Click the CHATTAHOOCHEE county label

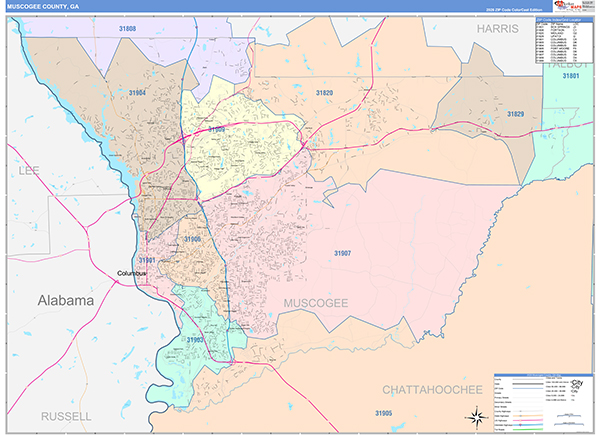pyautogui.click(x=432, y=390)
